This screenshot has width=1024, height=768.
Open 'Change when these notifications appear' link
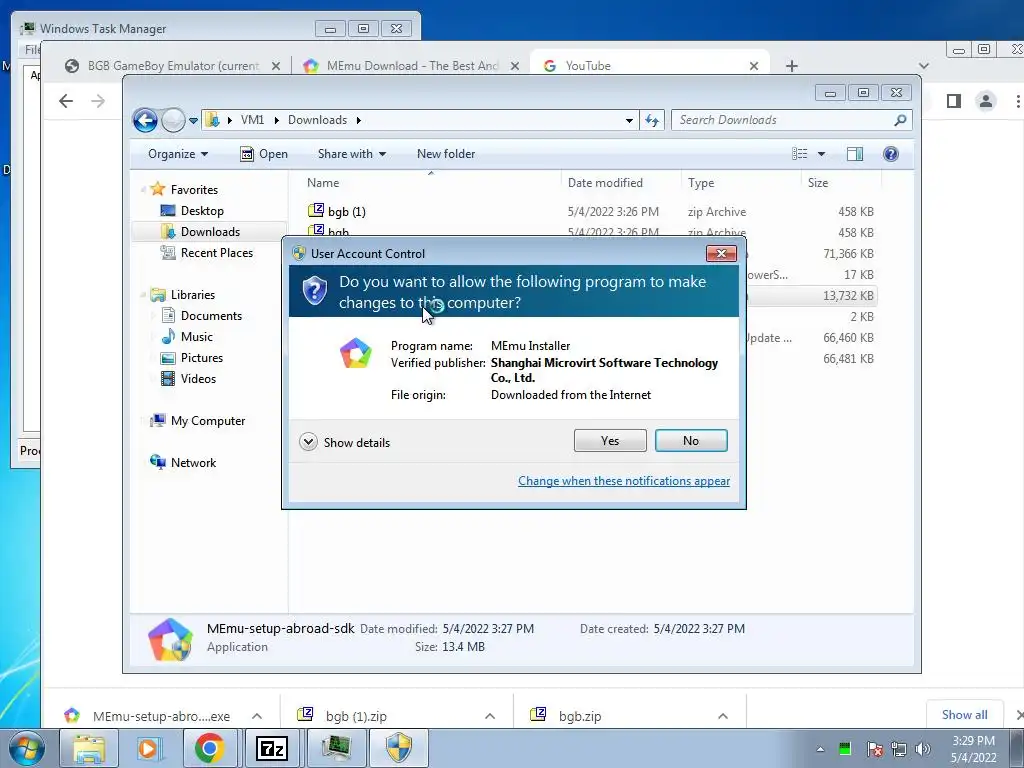pos(624,481)
